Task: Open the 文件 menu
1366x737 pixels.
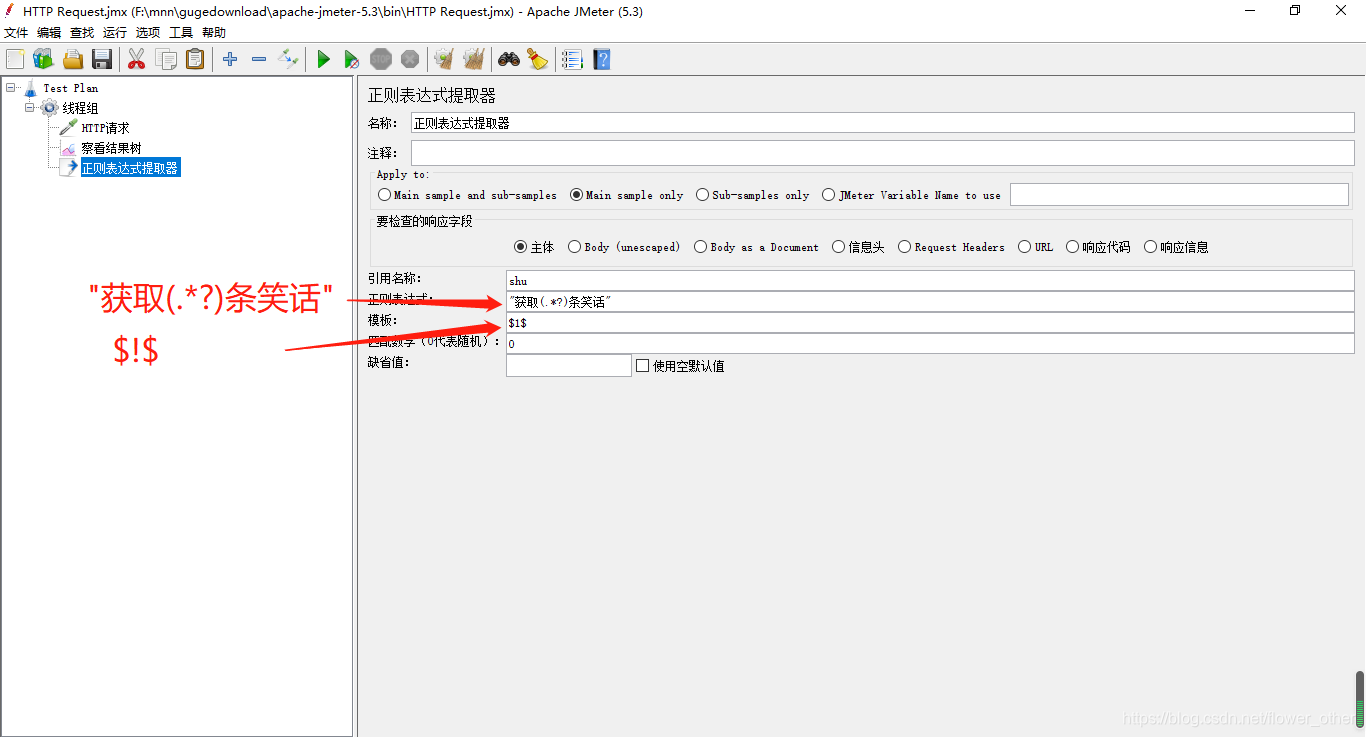Action: [16, 32]
